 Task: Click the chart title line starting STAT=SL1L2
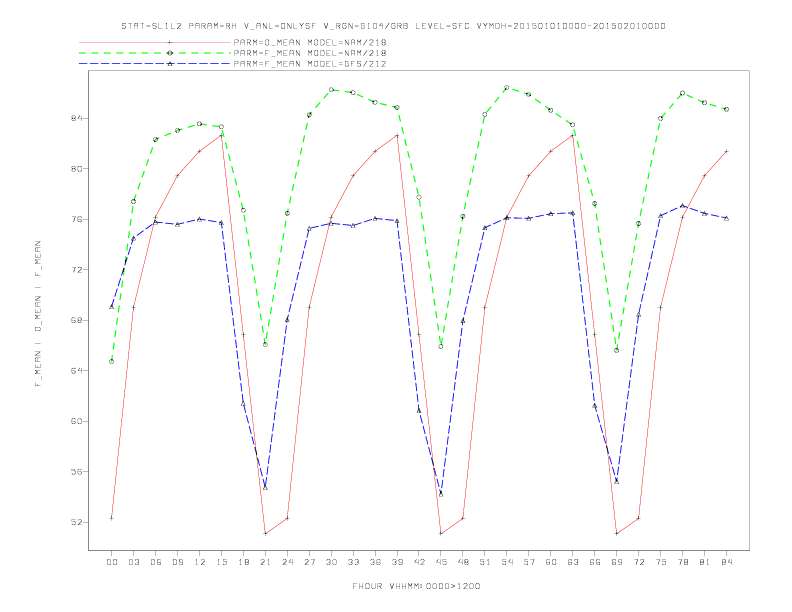[x=393, y=26]
